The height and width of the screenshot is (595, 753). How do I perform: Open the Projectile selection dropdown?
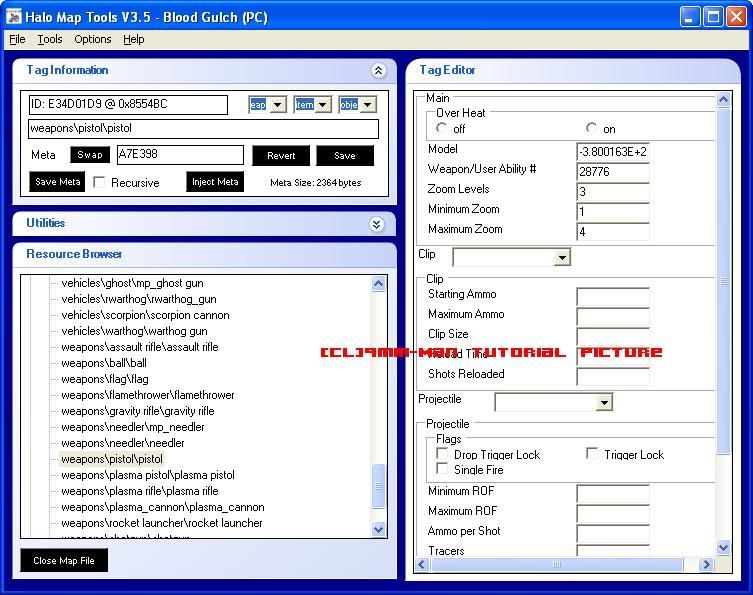click(x=604, y=402)
